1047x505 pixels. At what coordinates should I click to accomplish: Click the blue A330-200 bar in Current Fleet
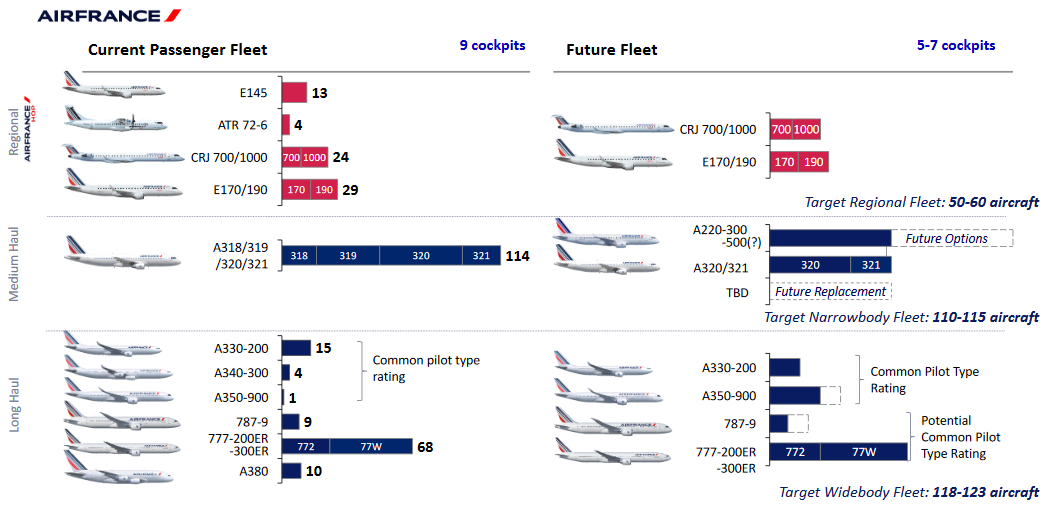(295, 348)
